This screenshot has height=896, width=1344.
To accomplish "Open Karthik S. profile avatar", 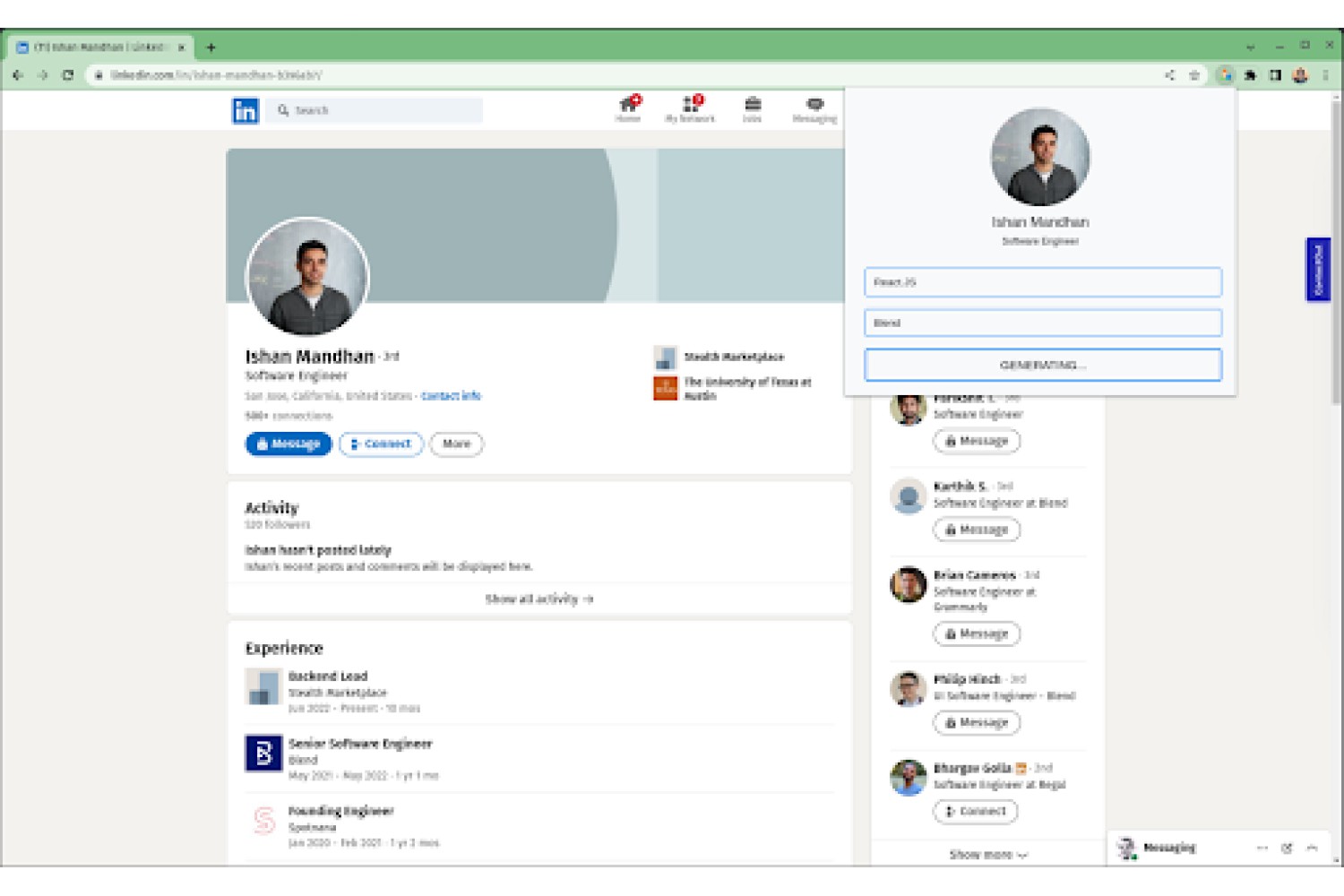I will click(x=908, y=495).
